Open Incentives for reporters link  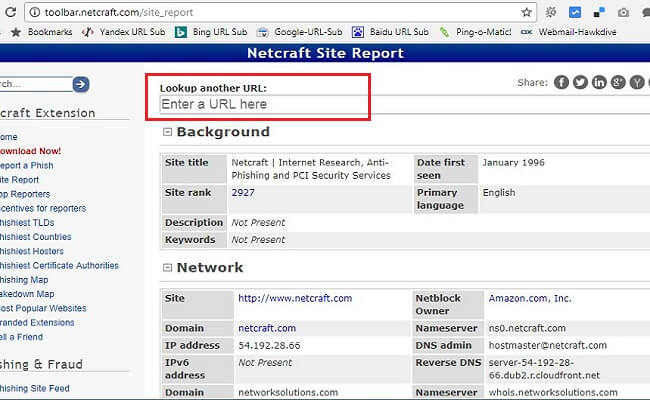[x=43, y=208]
